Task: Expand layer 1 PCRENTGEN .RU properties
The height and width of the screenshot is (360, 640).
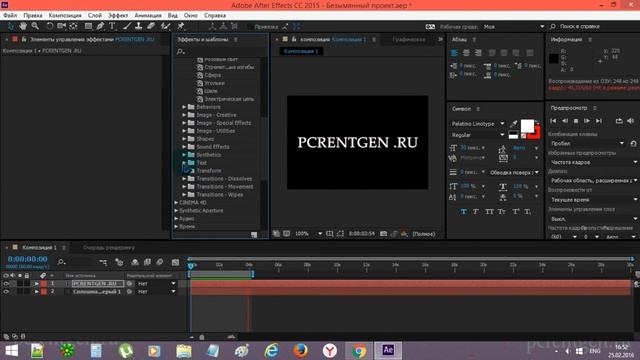Action: click(37, 283)
